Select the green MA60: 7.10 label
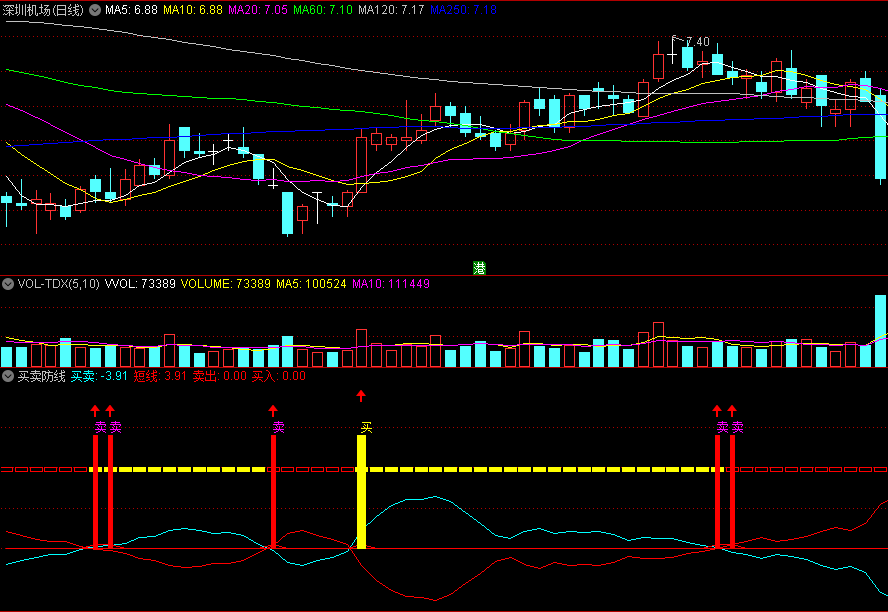888x612 pixels. tap(324, 10)
